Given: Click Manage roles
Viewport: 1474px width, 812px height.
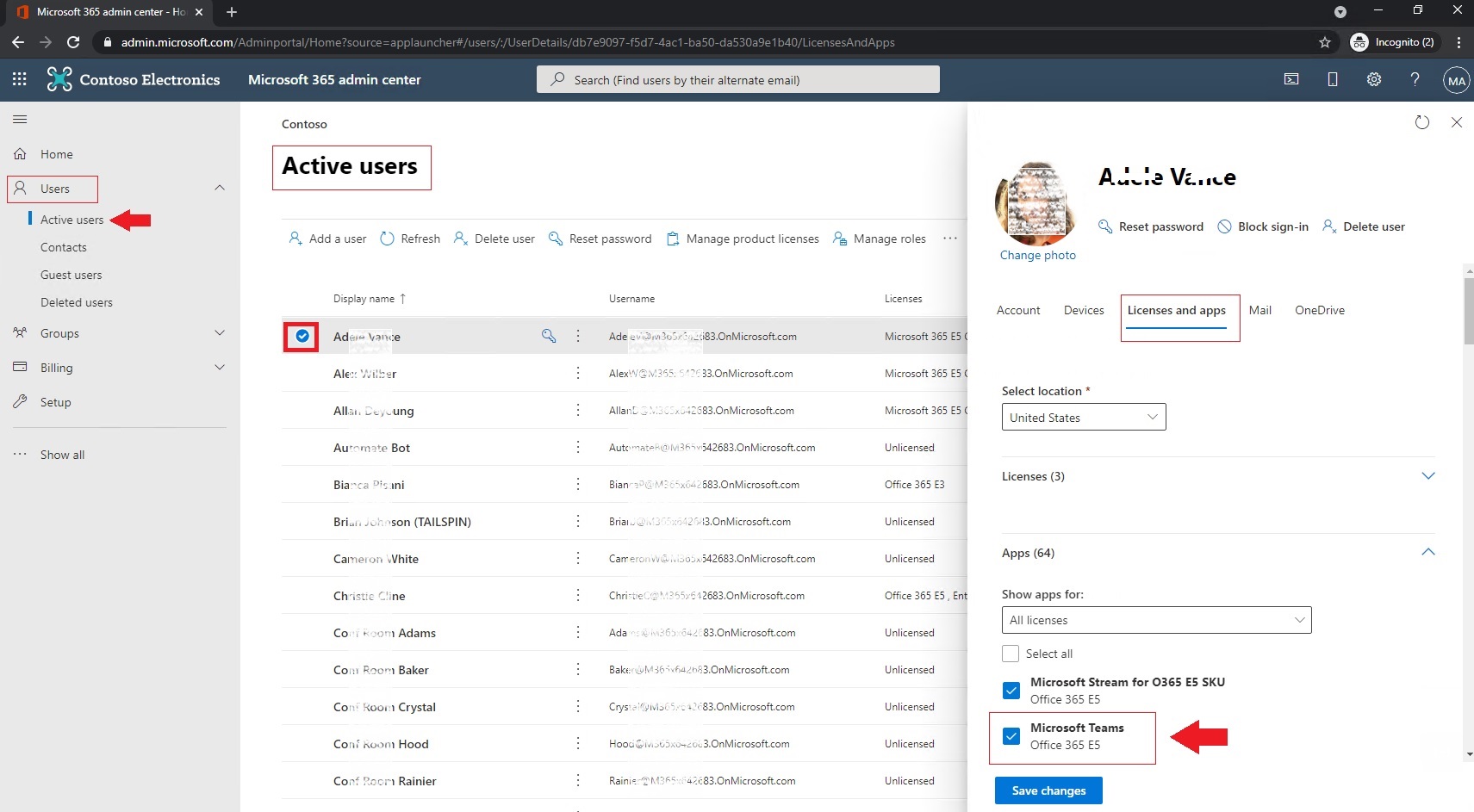Looking at the screenshot, I should click(x=880, y=239).
